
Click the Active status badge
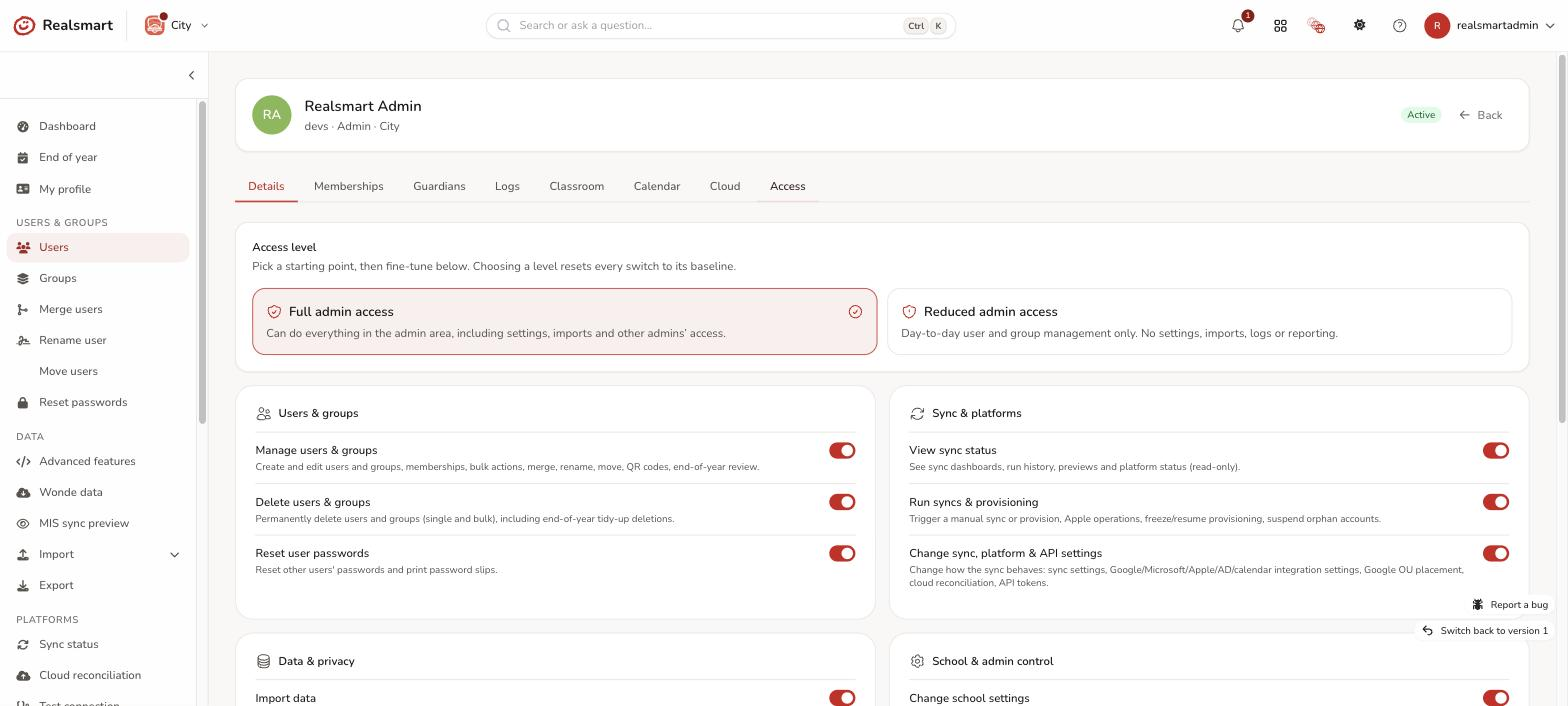[1421, 115]
